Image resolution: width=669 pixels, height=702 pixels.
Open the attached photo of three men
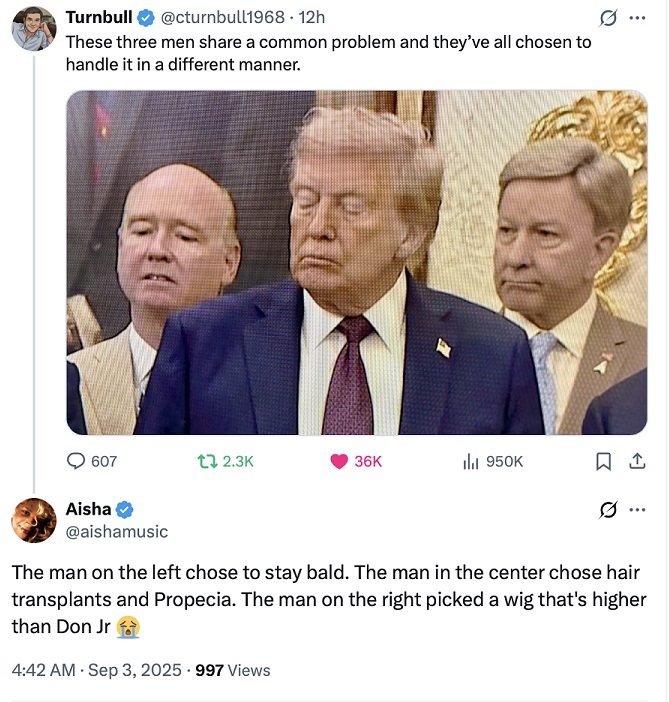pyautogui.click(x=356, y=262)
